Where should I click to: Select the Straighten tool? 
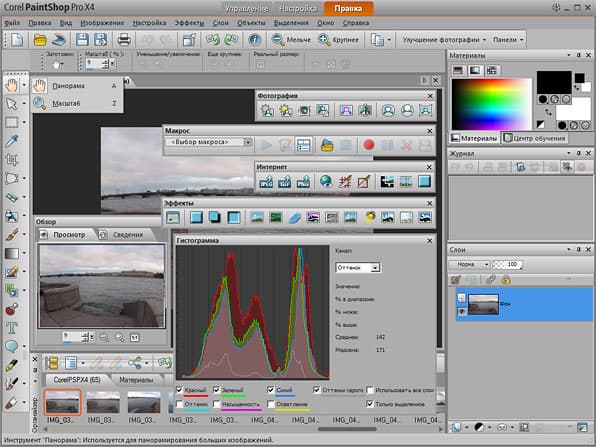click(11, 197)
